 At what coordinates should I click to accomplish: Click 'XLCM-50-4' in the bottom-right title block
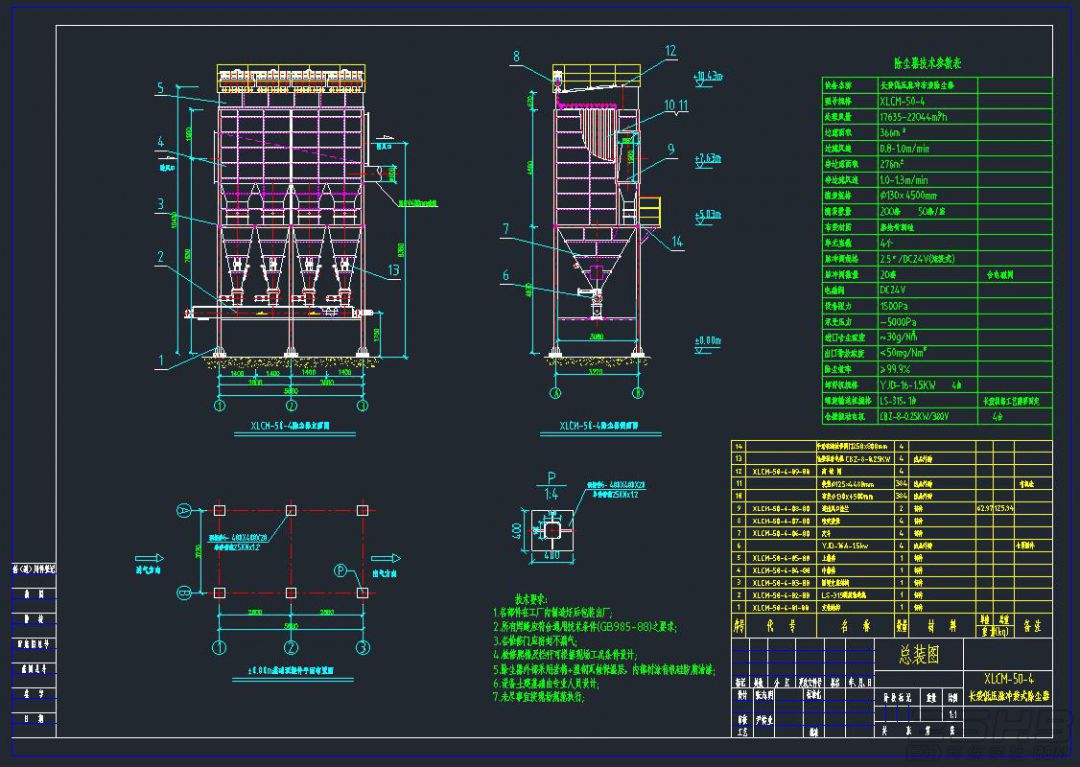click(x=1008, y=678)
